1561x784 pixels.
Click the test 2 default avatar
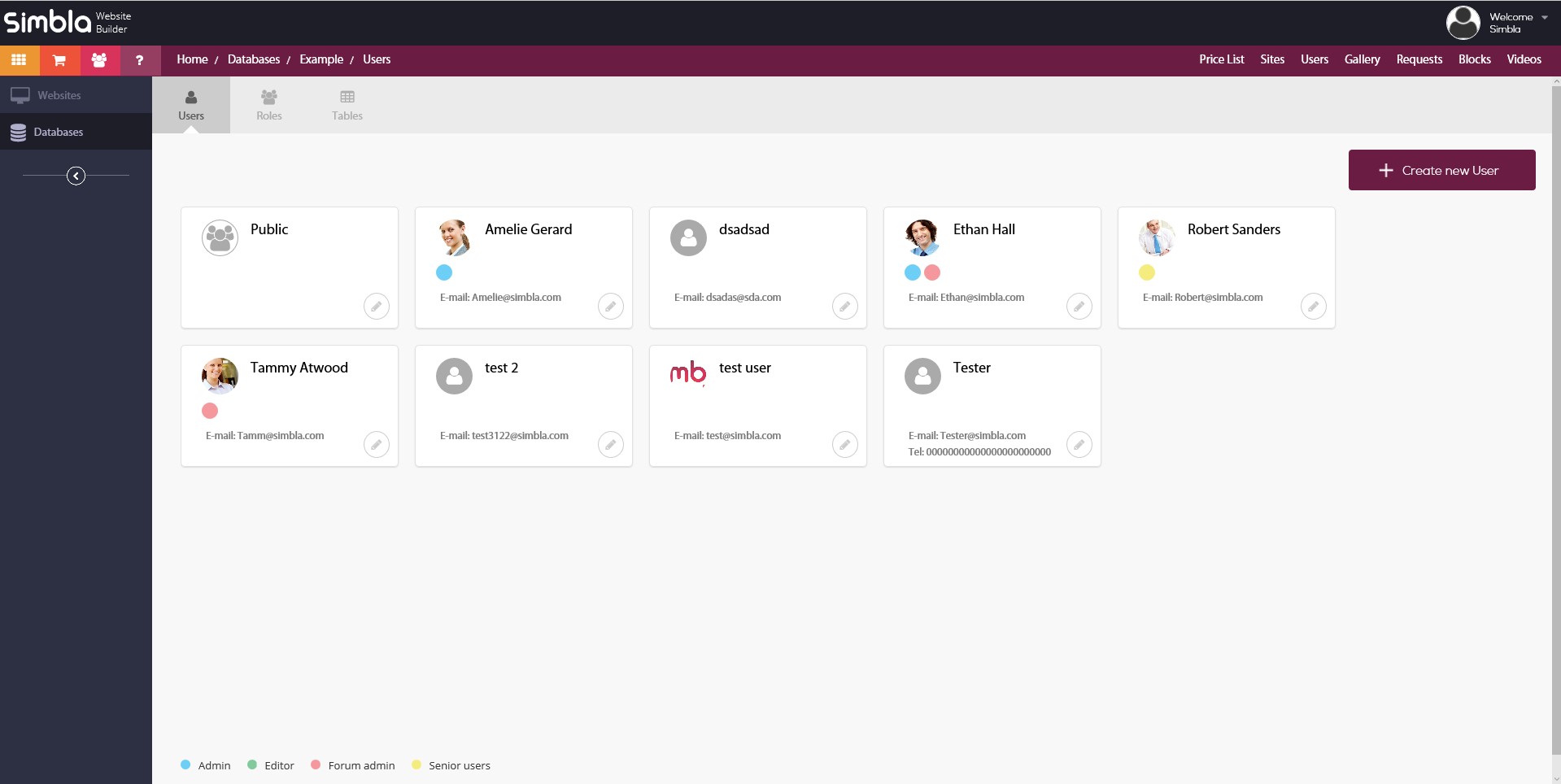454,376
